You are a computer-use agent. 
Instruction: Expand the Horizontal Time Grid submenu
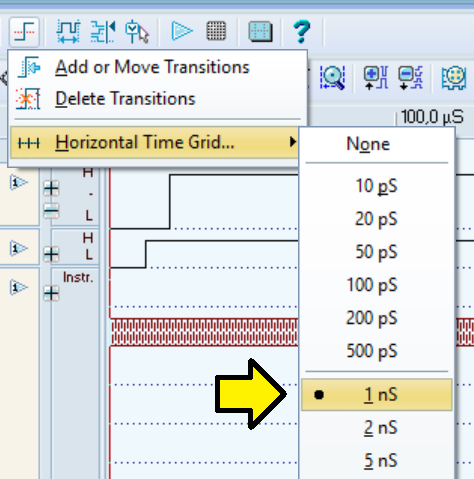[x=154, y=142]
